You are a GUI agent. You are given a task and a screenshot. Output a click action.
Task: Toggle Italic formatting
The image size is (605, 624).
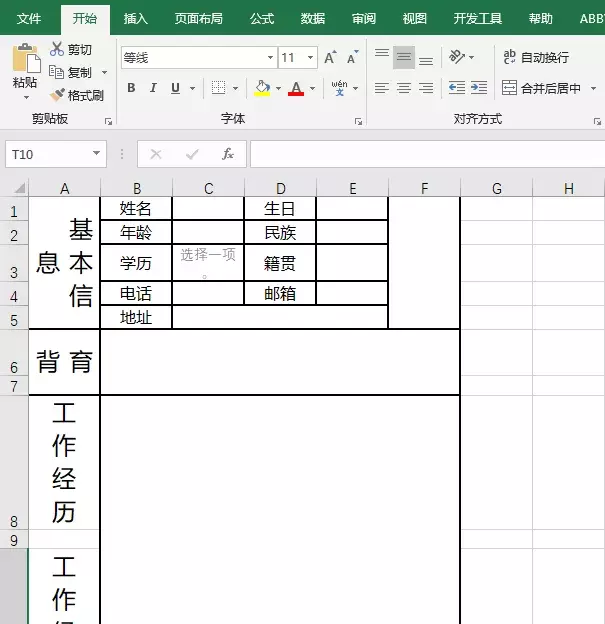tap(153, 88)
